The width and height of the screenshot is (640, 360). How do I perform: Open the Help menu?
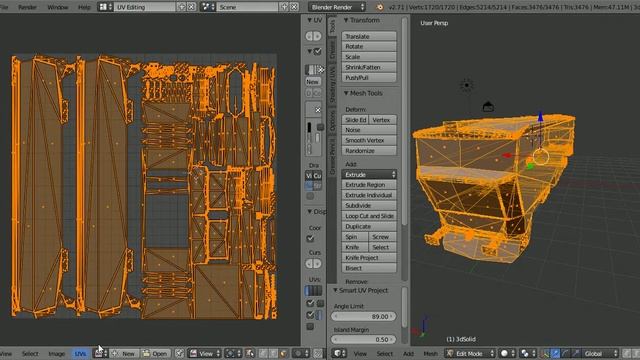[84, 7]
